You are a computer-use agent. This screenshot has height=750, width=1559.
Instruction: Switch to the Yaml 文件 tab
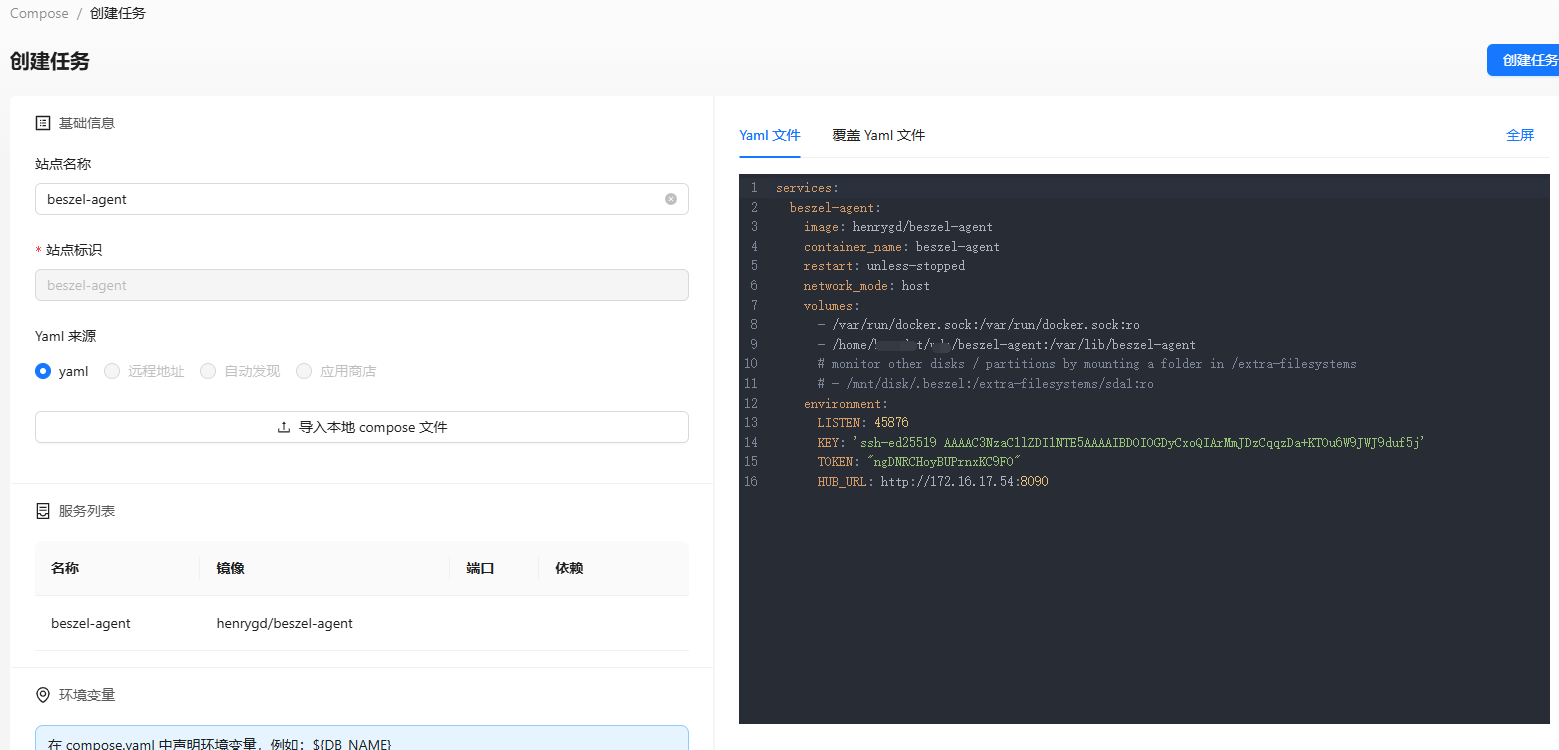click(x=770, y=135)
